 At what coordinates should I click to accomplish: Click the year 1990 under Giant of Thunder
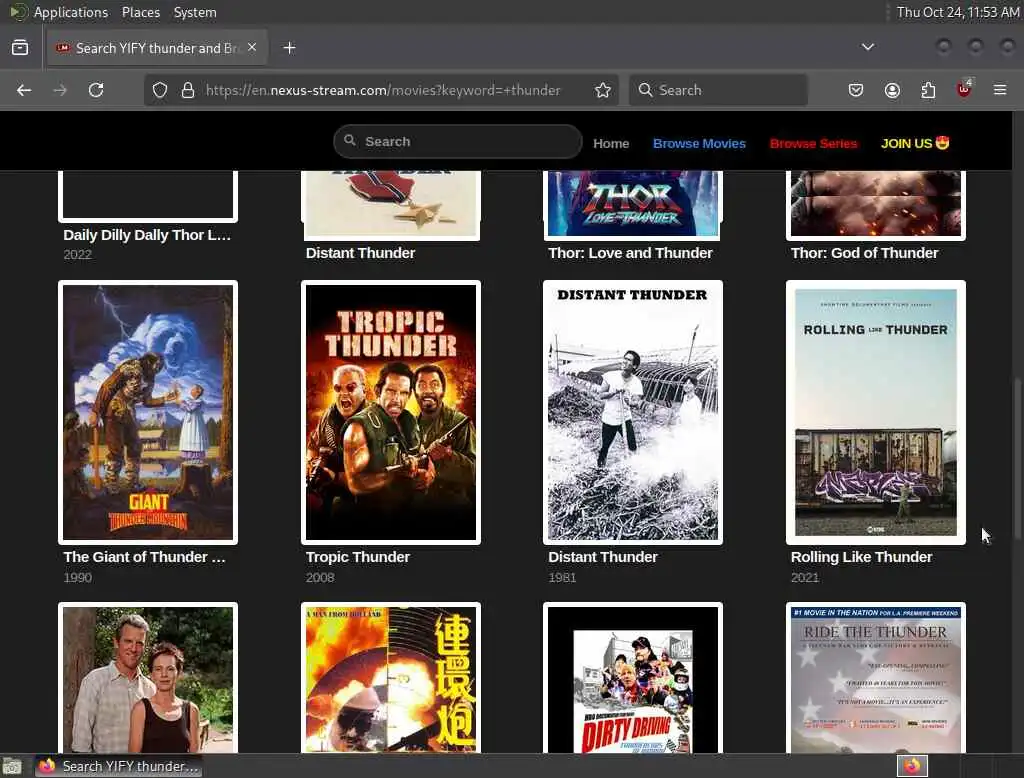click(78, 577)
